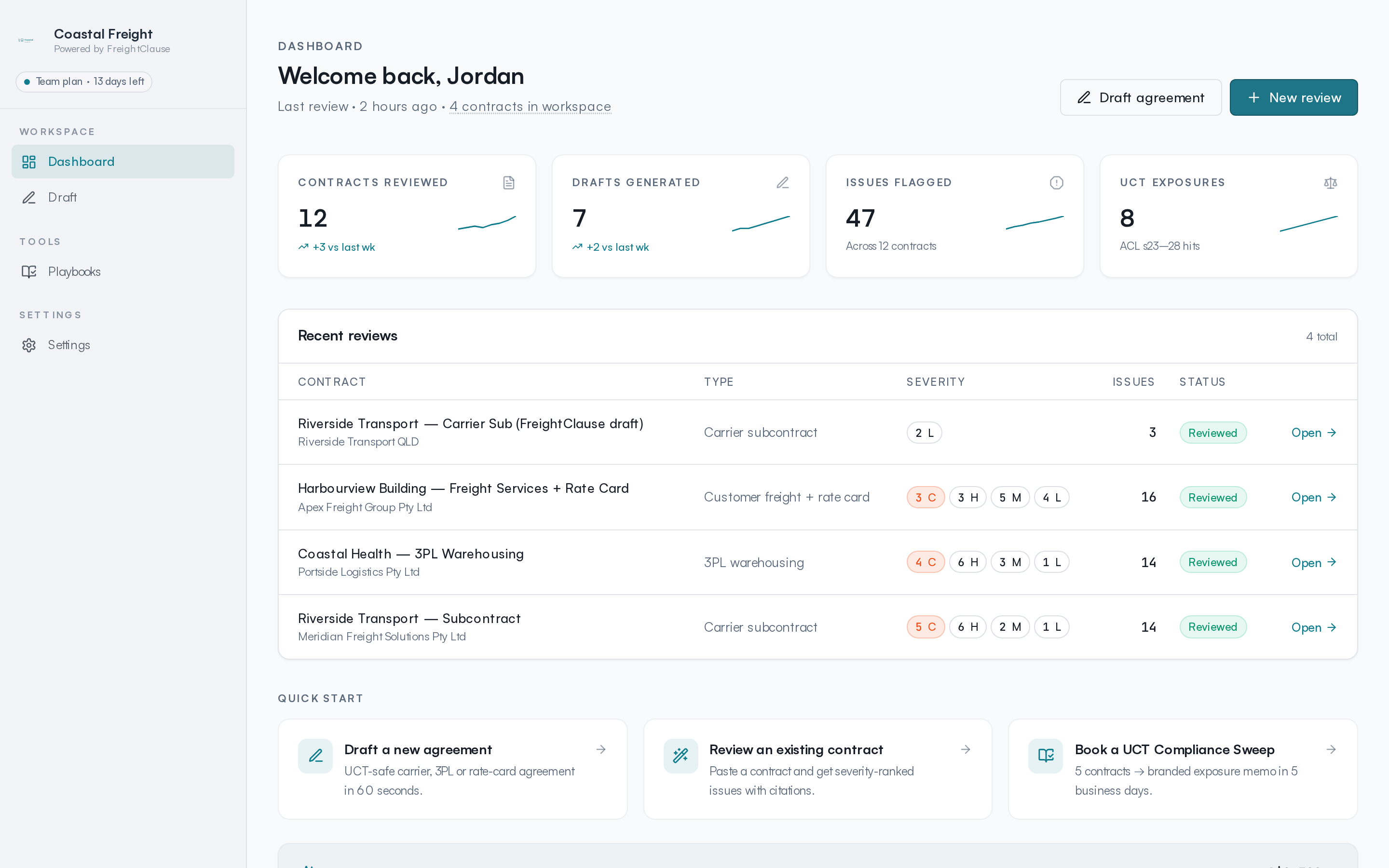Click the Draft pencil icon in sidebar
1389x868 pixels.
[x=29, y=198]
